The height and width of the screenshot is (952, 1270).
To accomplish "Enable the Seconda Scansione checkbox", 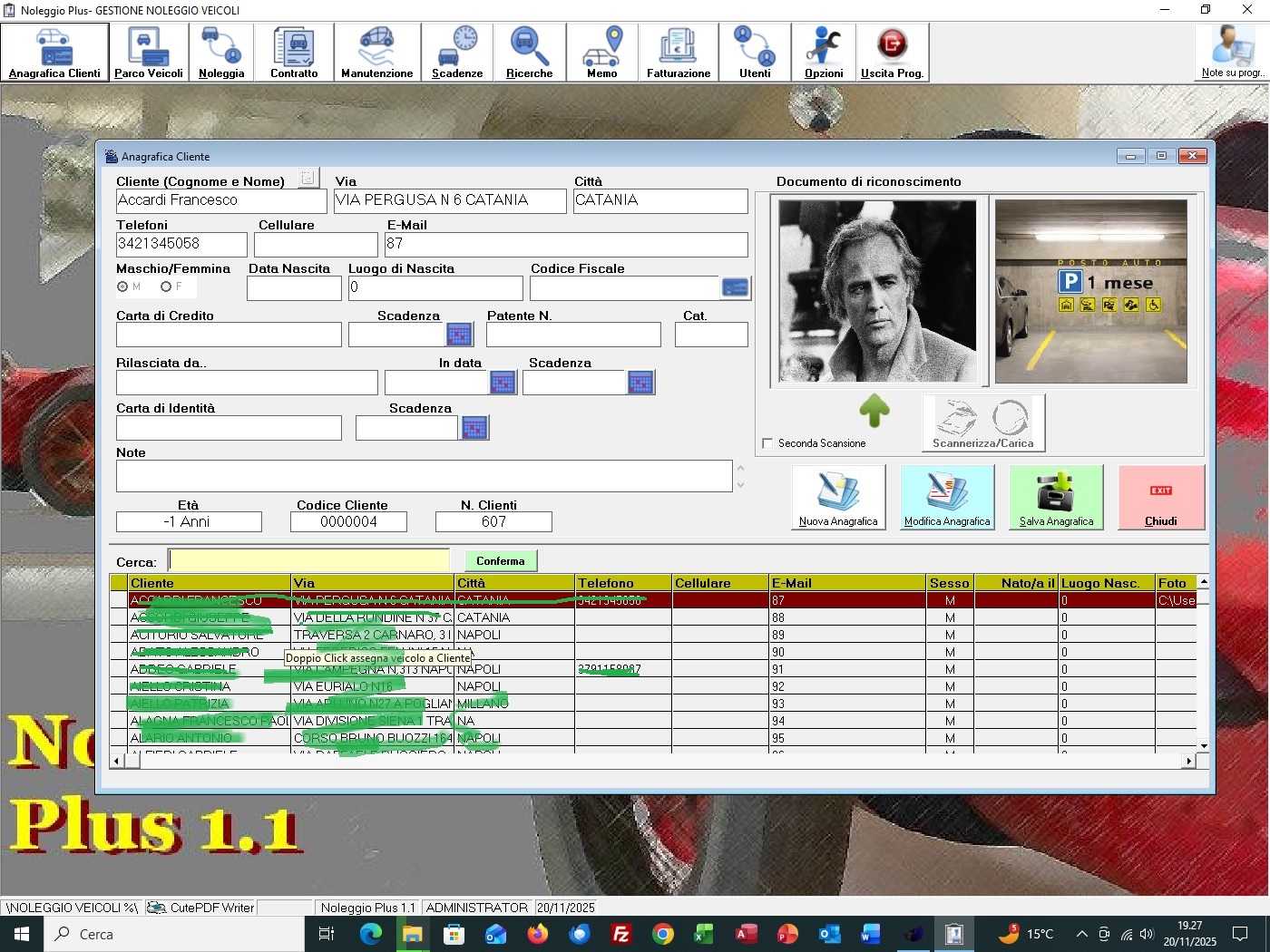I will pyautogui.click(x=767, y=443).
